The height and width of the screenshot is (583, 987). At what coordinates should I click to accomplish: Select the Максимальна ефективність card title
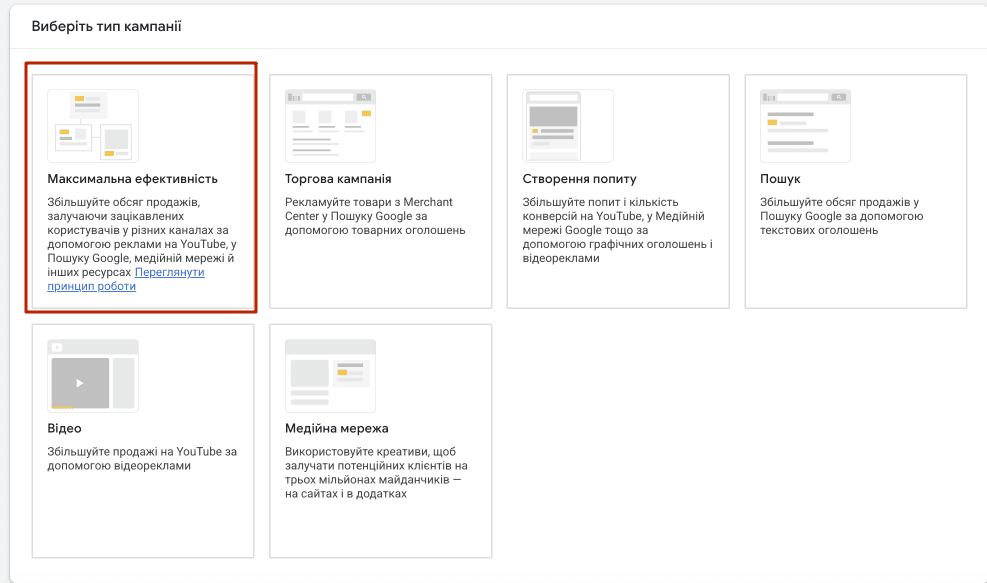(x=132, y=179)
